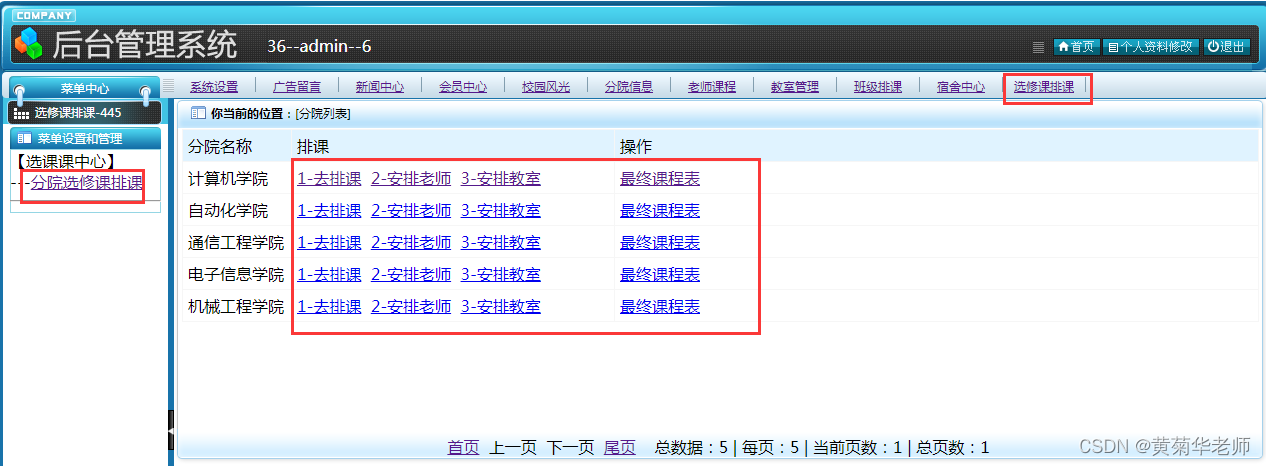
Task: Click 2-安排老师 for 计算机学院
Action: 411,179
